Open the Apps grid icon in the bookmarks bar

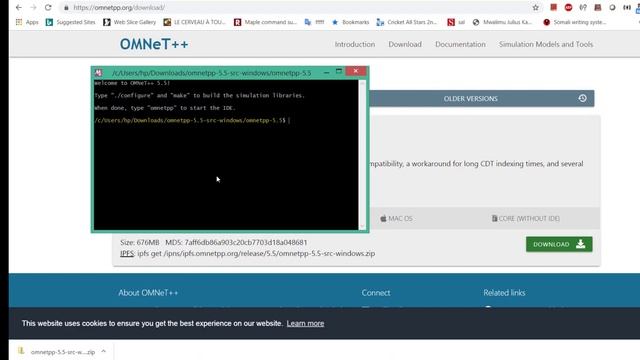19,22
